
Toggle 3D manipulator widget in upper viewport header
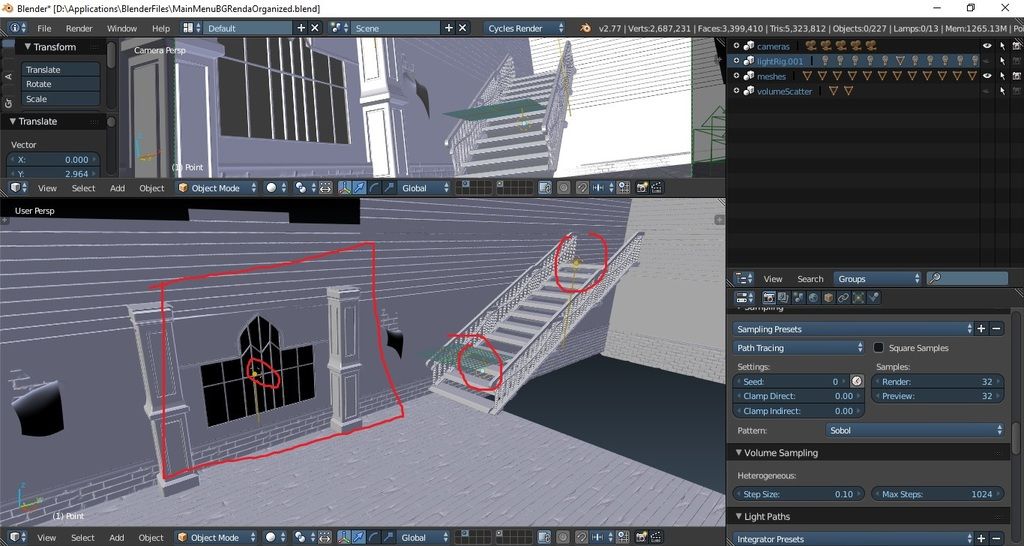[x=345, y=188]
